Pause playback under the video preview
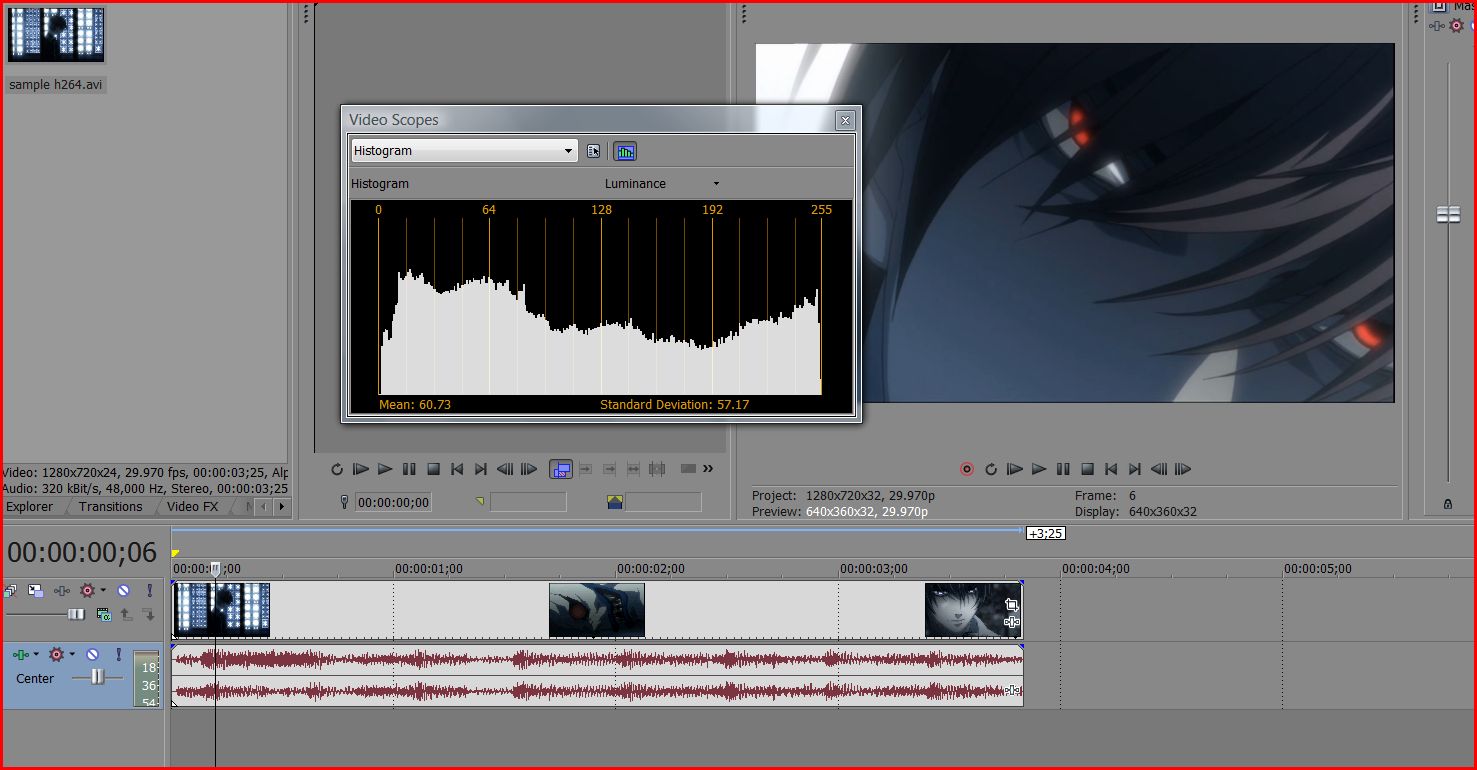1477x770 pixels. tap(1063, 469)
